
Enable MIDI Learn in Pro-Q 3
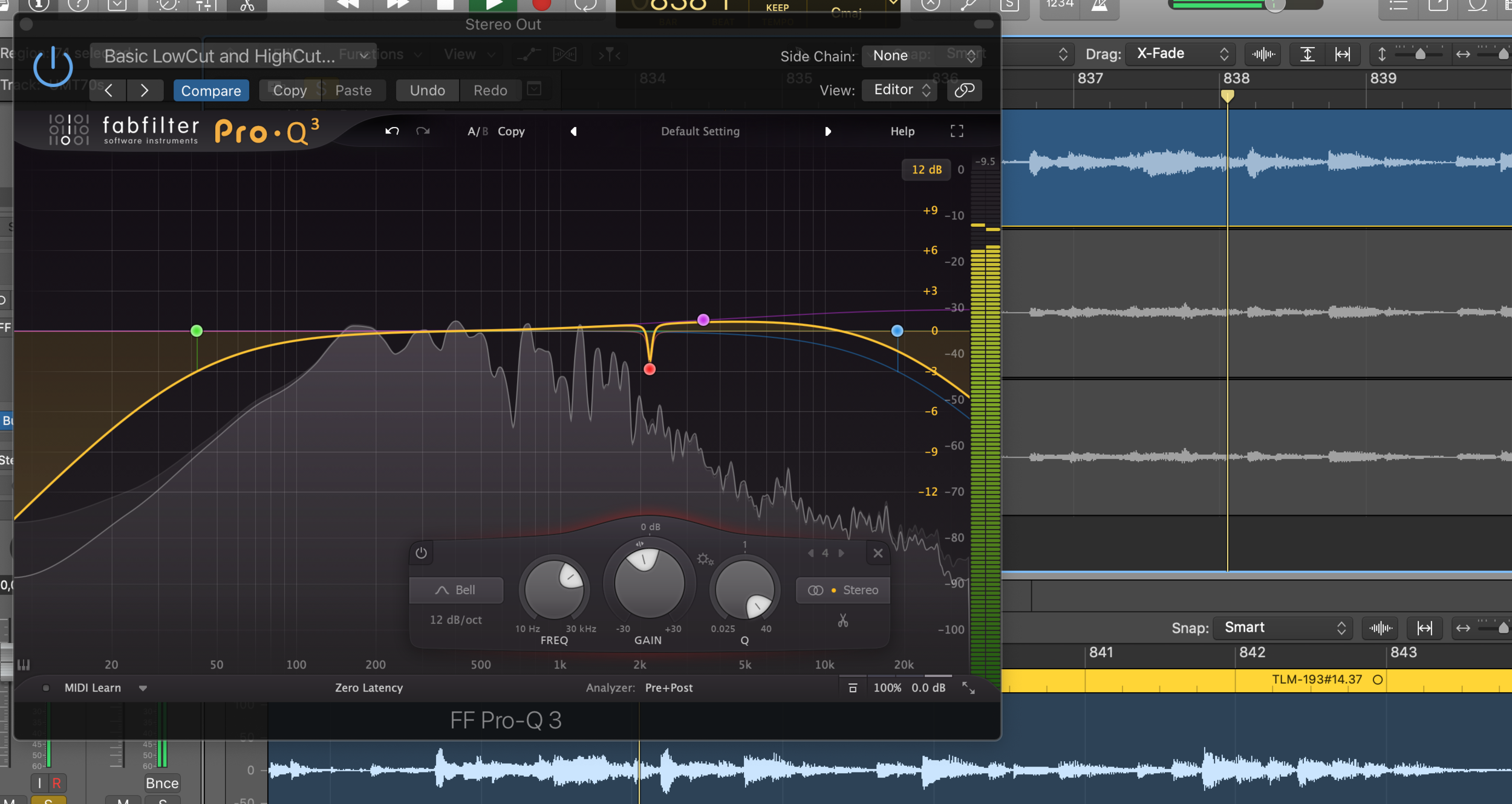(92, 687)
